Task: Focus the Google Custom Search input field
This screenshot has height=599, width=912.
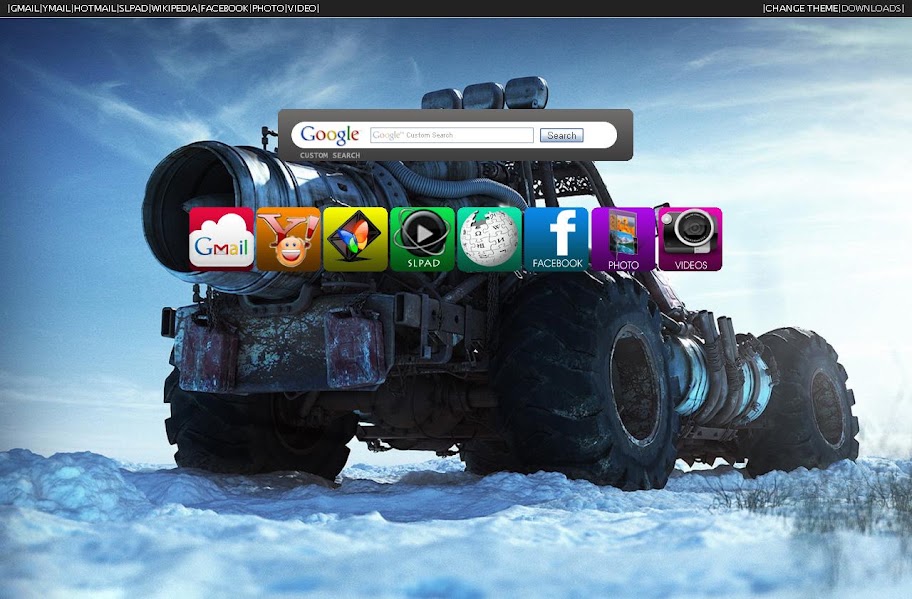Action: [452, 135]
